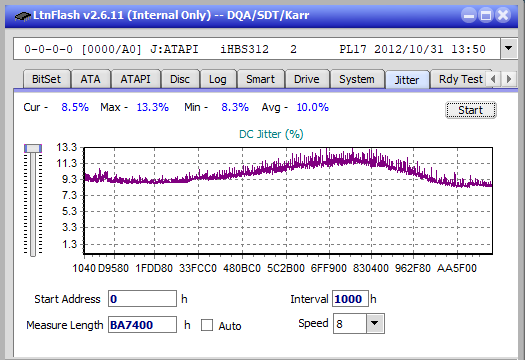Click the Max value 13.3%
Viewport: 525px width, 360px height.
coord(152,107)
